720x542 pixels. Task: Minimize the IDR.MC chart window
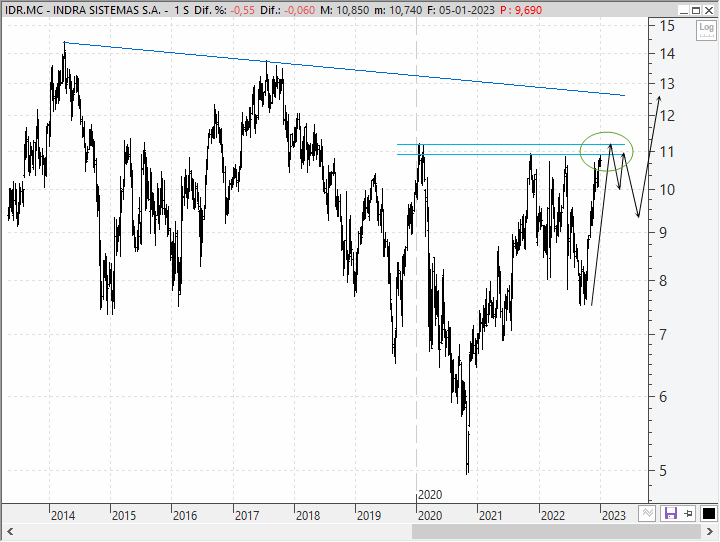coord(684,11)
